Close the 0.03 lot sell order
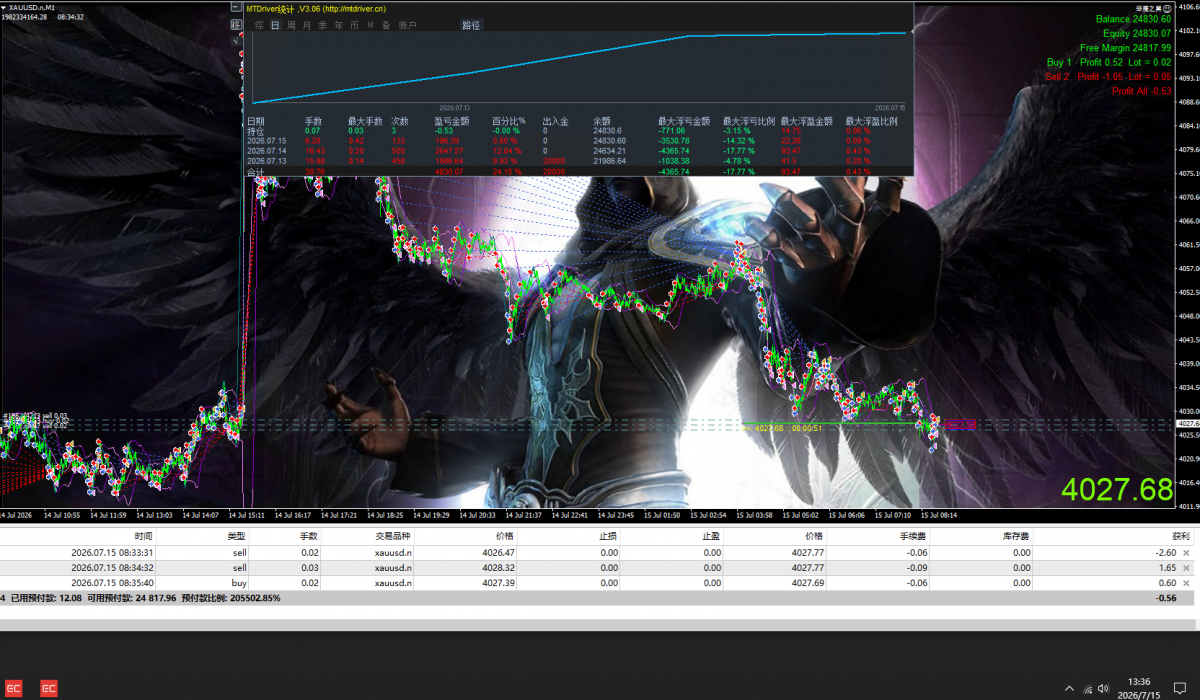This screenshot has width=1200, height=700. [1186, 567]
